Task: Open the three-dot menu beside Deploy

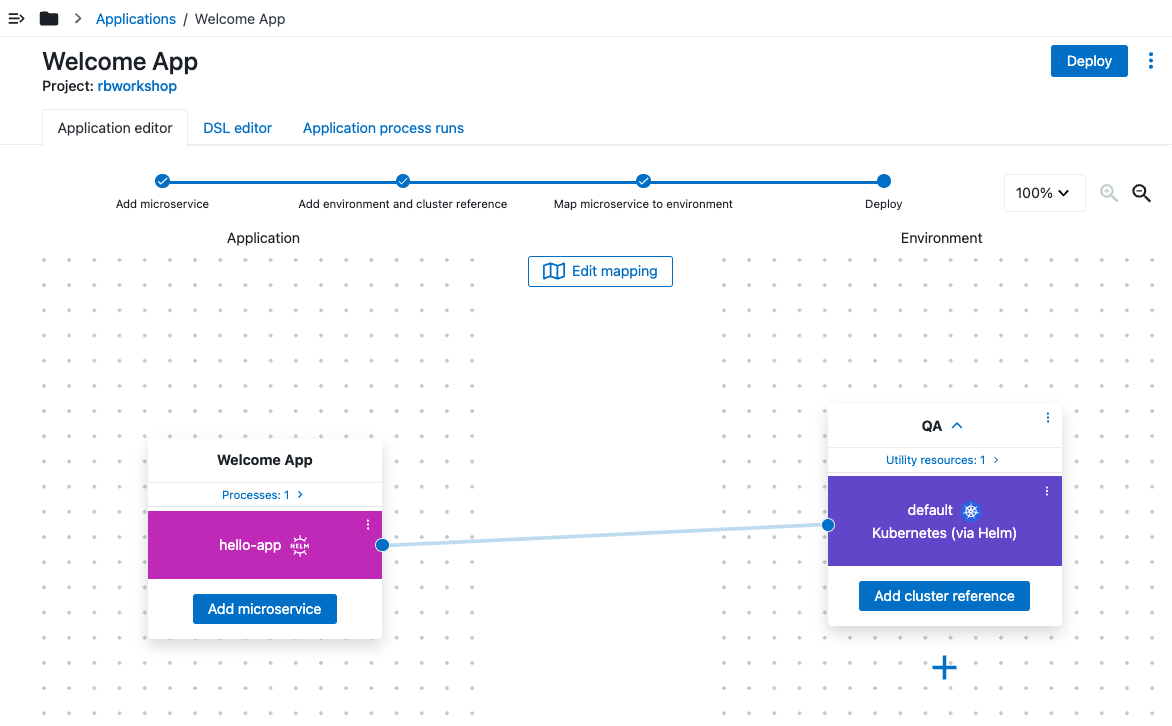Action: 1150,61
